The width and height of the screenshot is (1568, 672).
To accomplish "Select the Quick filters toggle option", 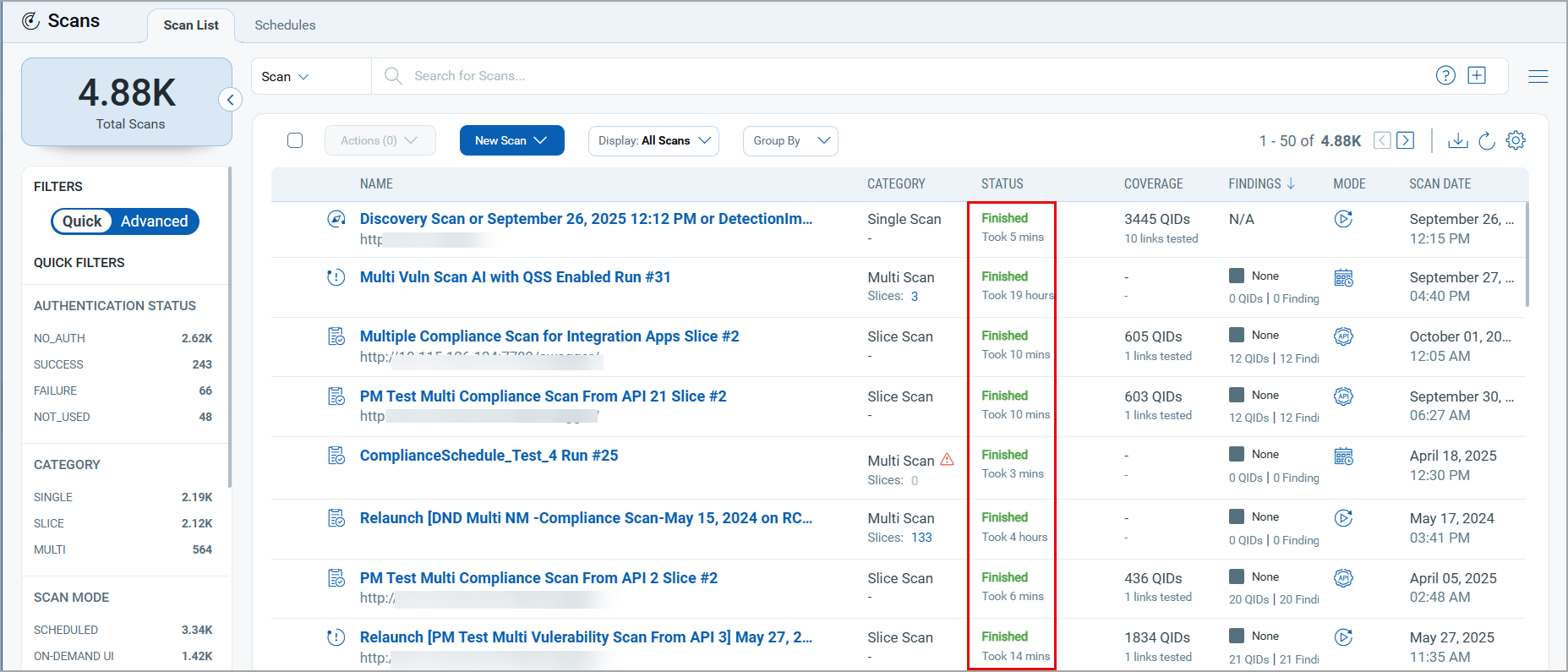I will tap(82, 221).
